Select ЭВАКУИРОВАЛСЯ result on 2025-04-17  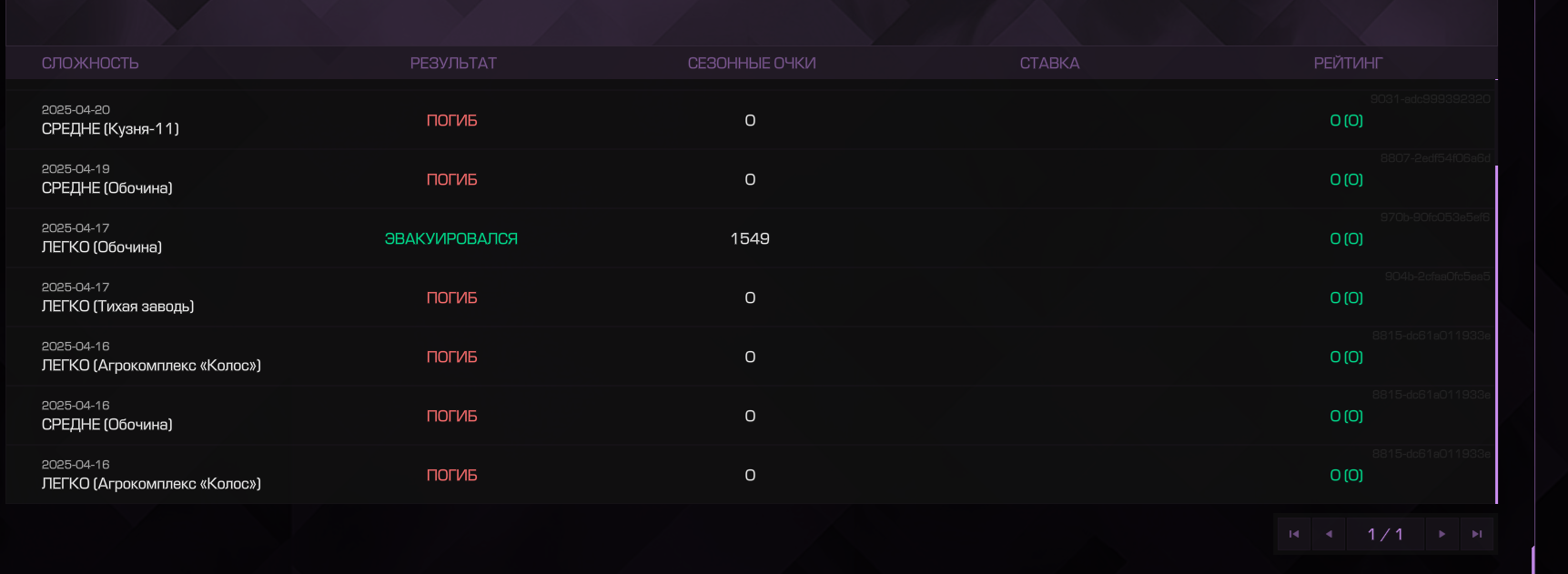[451, 238]
